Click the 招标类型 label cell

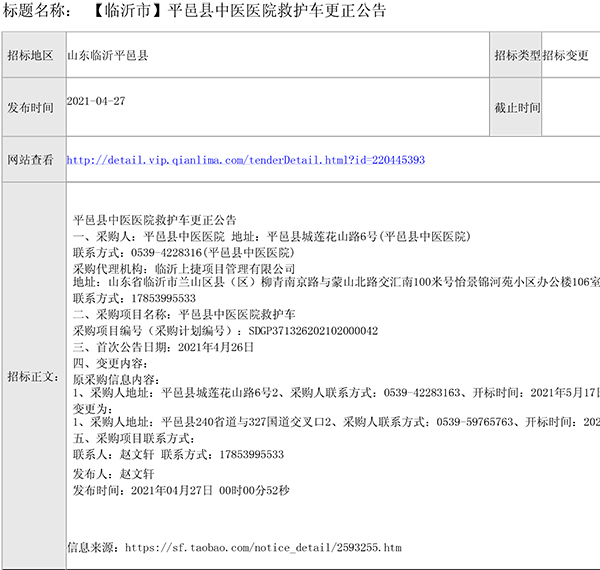(516, 55)
